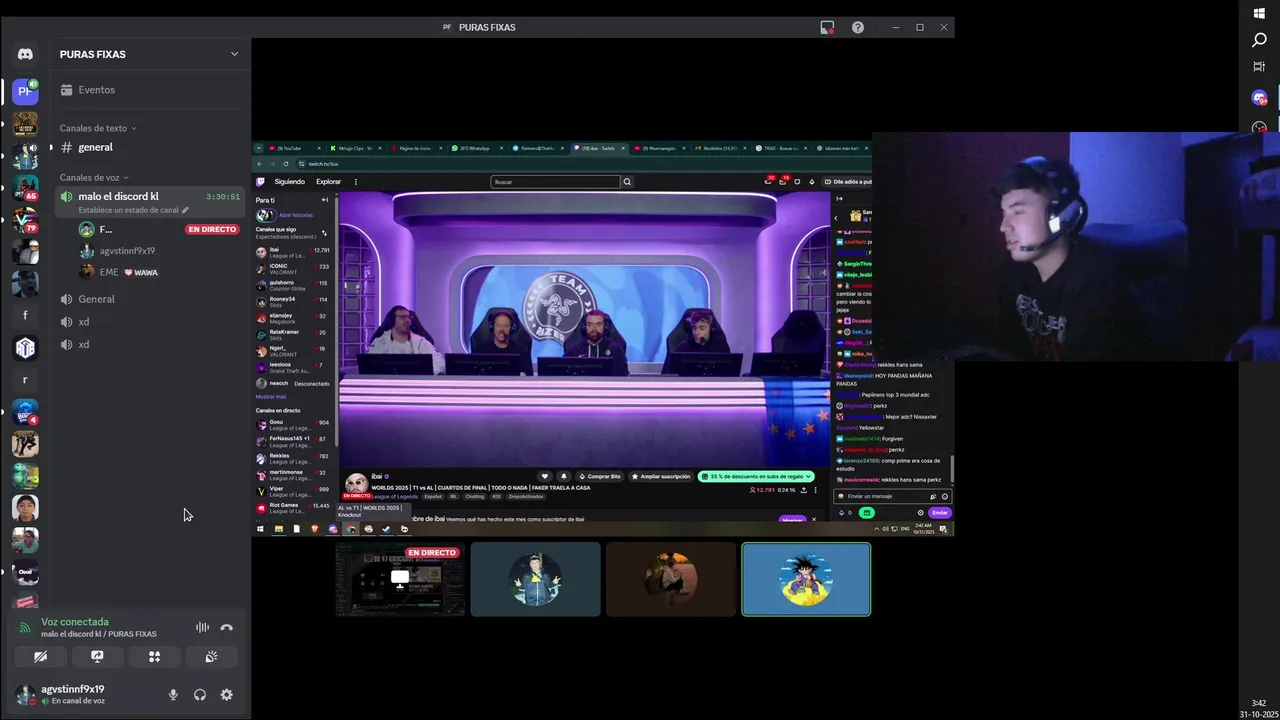Open the Windows Start button

(1259, 13)
